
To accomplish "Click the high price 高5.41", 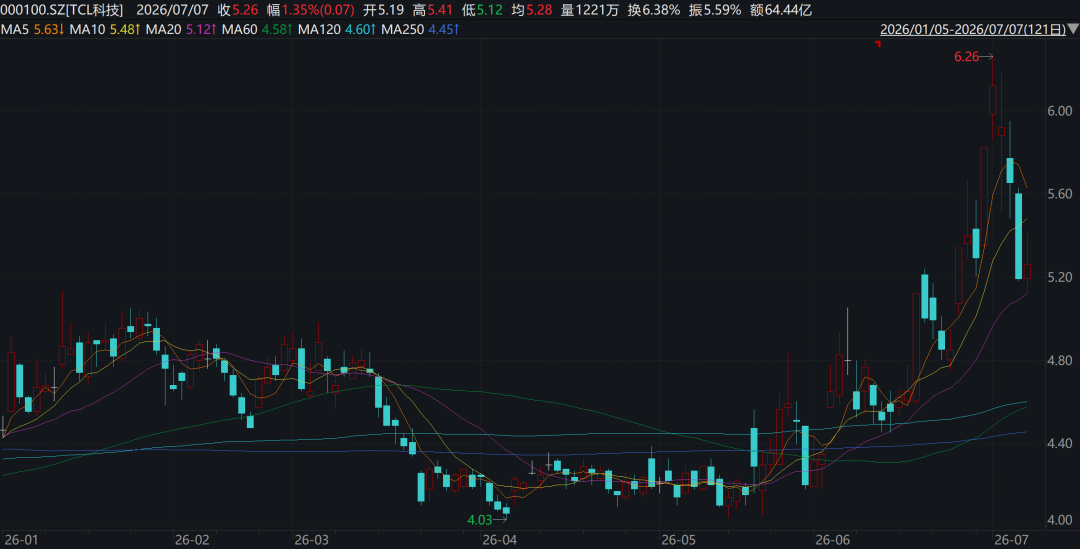I will pyautogui.click(x=433, y=10).
